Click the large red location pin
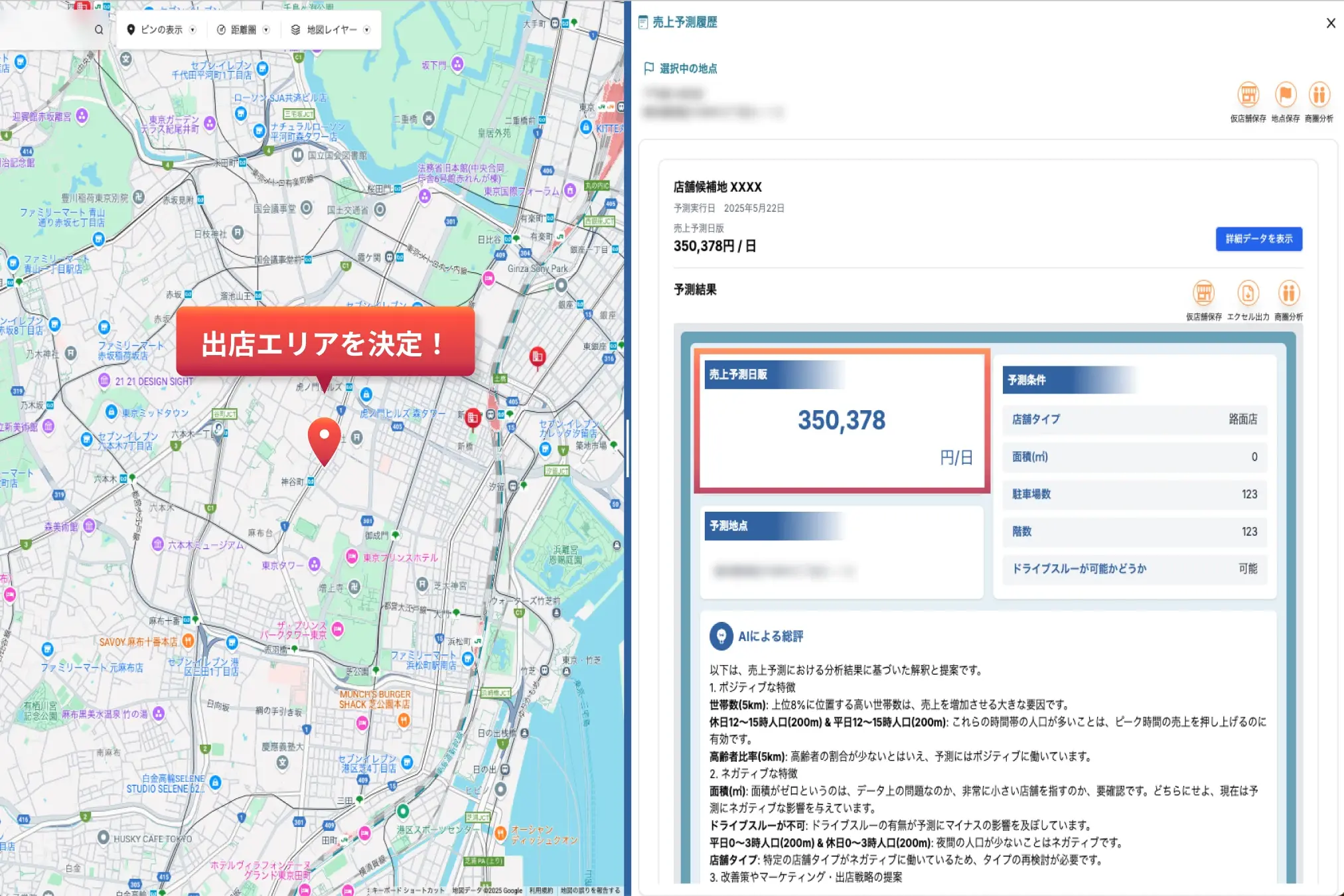 click(x=324, y=440)
